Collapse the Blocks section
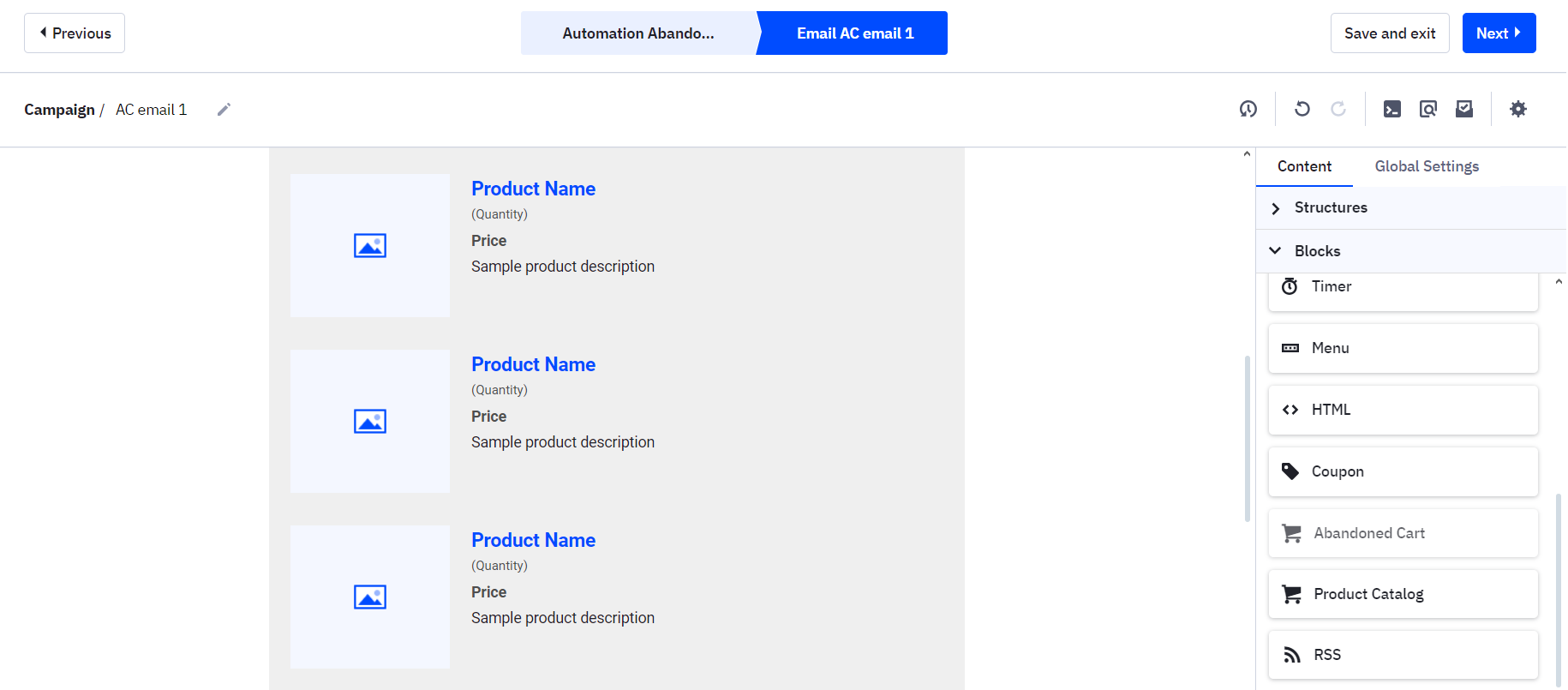Screen dimensions: 1568x690 [x=1317, y=251]
